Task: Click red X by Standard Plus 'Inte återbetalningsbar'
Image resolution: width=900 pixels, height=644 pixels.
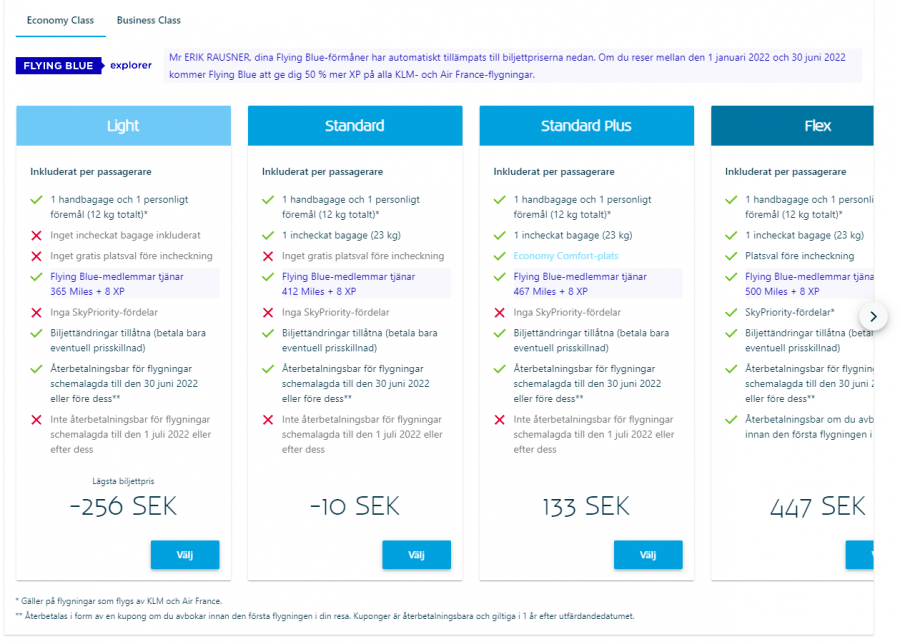Action: [500, 420]
